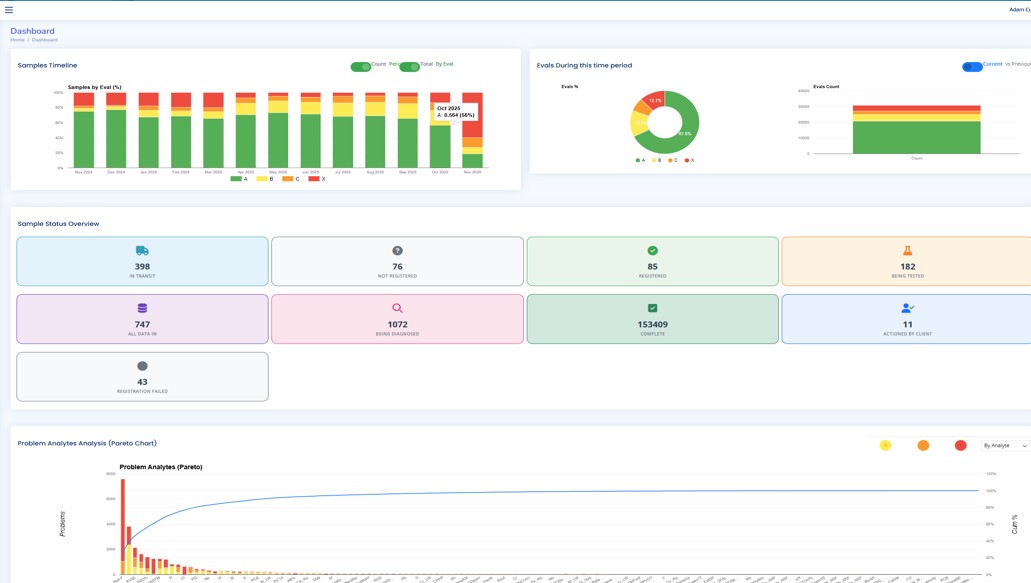Click the Not Registered question mark icon
The image size is (1031, 583).
click(x=397, y=251)
